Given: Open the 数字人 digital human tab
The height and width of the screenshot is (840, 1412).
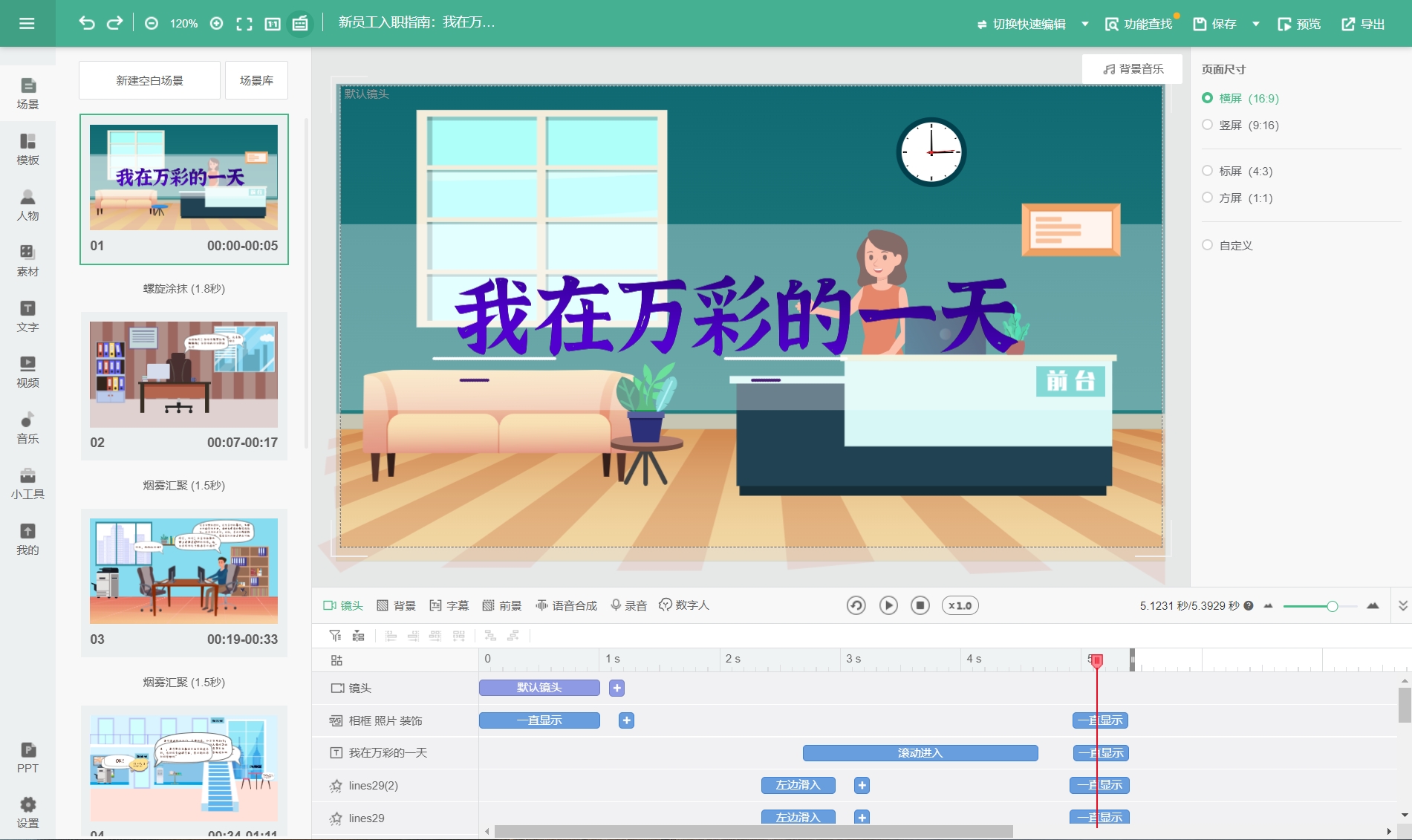Looking at the screenshot, I should pos(684,605).
